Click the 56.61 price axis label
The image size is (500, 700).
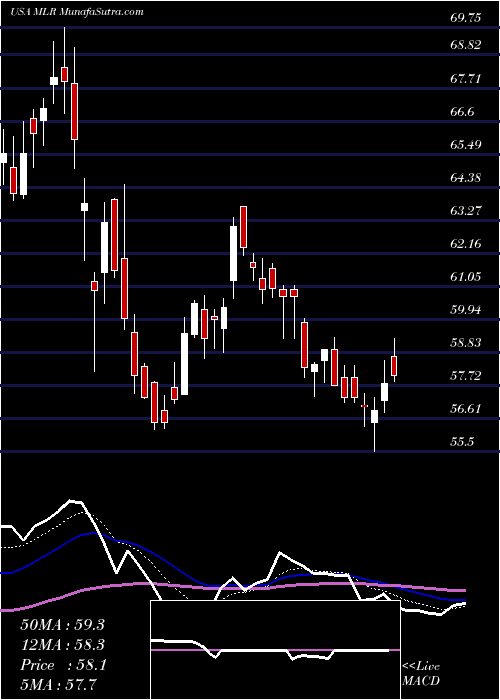tap(466, 408)
